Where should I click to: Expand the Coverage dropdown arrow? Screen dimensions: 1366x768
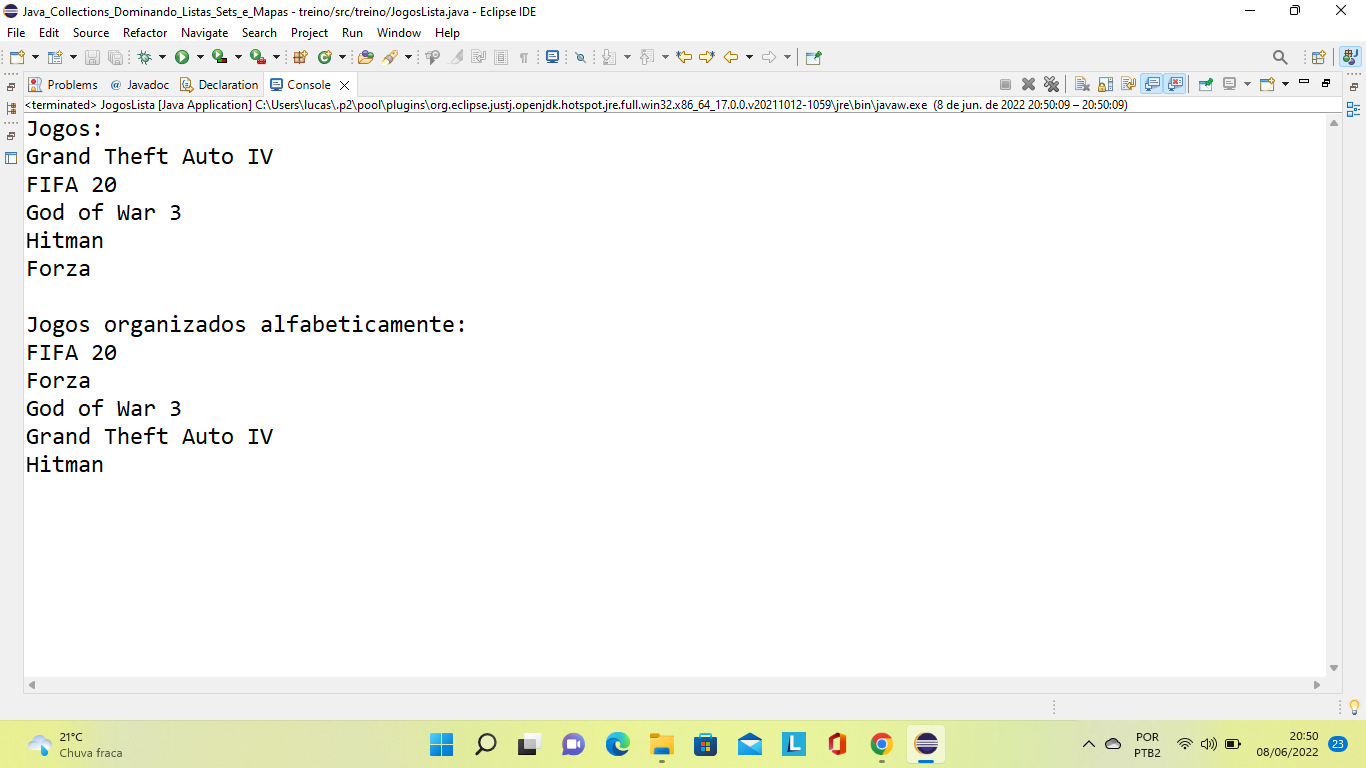coord(238,57)
